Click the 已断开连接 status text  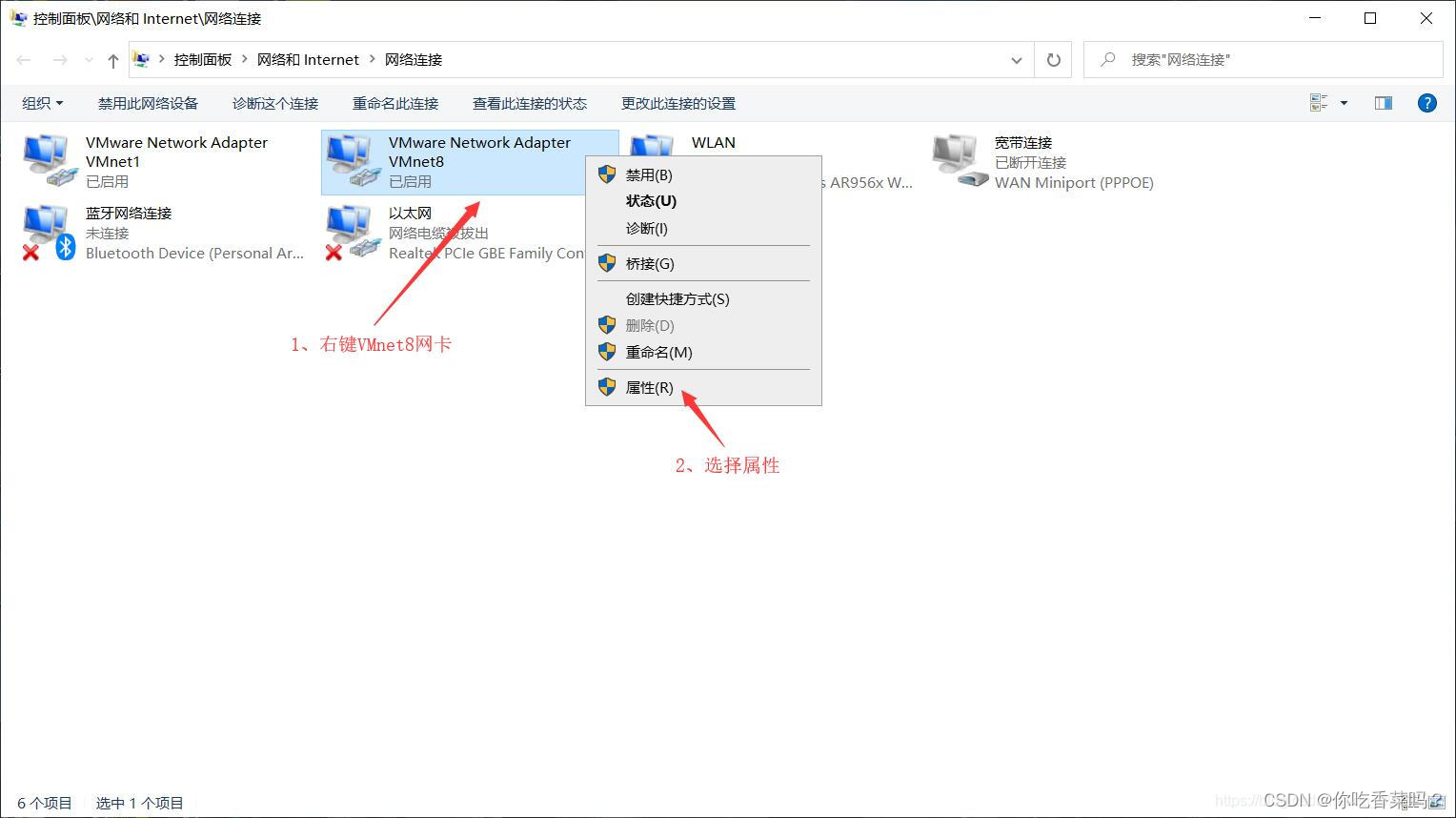pos(1030,162)
